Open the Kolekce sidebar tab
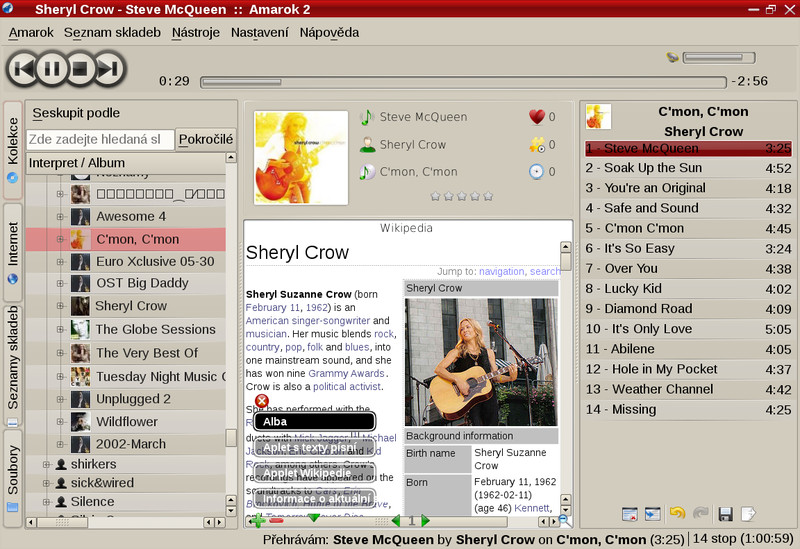Viewport: 800px width, 549px height. 13,150
